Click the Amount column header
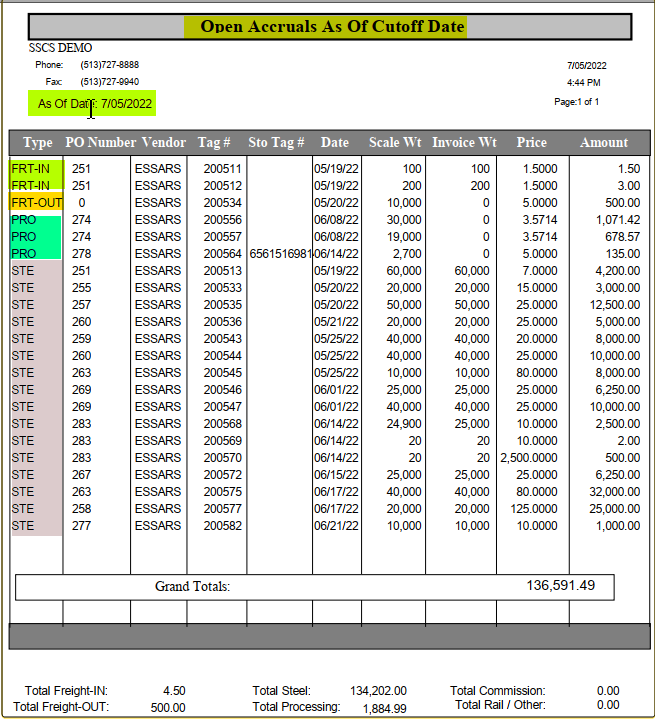 pos(604,143)
